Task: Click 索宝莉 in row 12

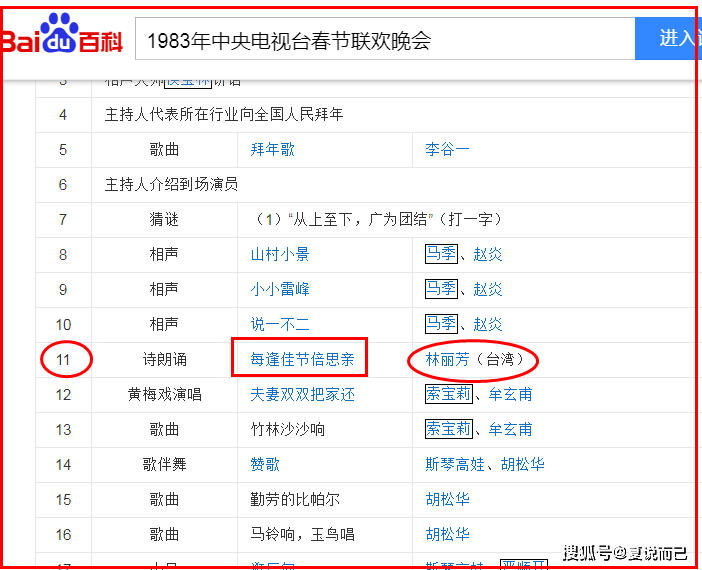Action: pos(449,394)
